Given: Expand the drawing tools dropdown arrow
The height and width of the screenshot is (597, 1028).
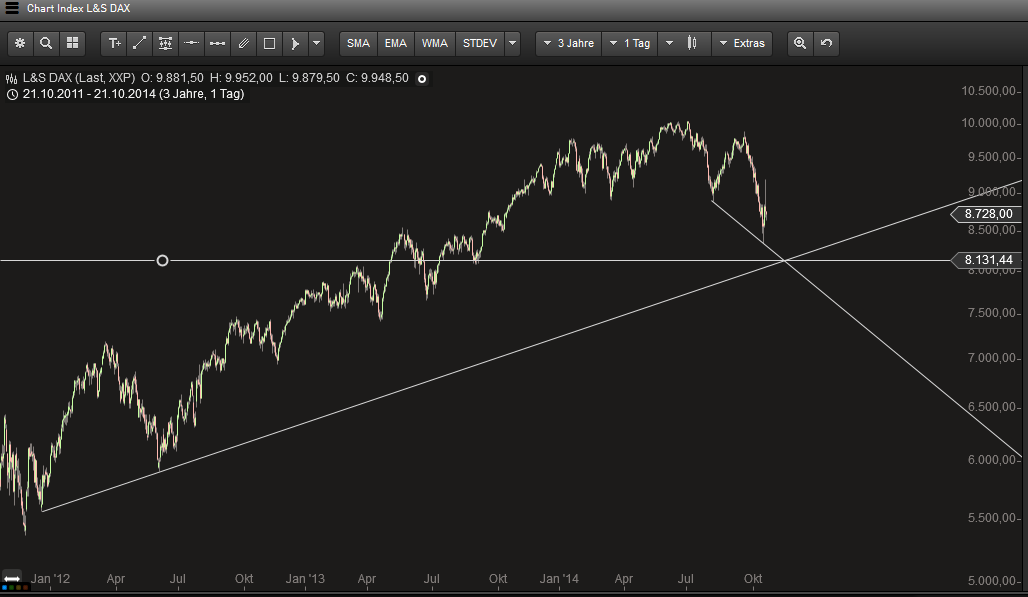Looking at the screenshot, I should click(x=317, y=43).
